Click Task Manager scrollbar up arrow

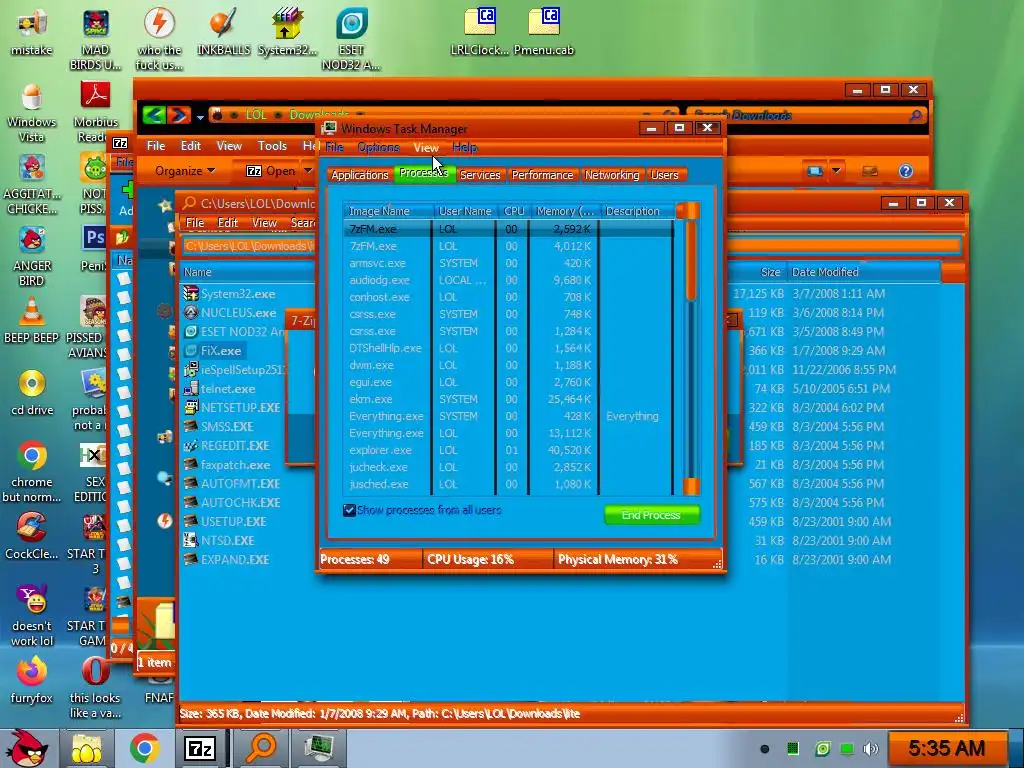(691, 211)
